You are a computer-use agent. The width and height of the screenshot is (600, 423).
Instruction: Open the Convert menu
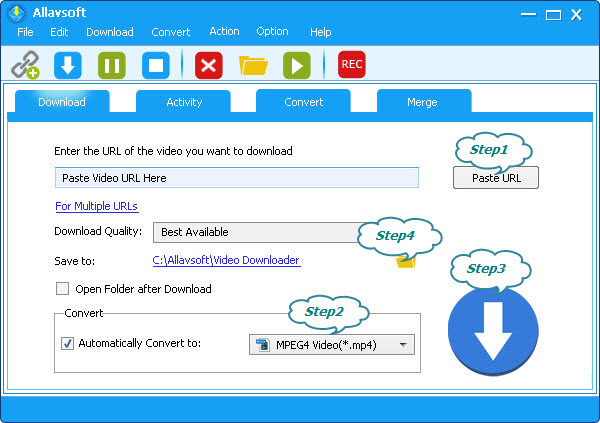(171, 32)
